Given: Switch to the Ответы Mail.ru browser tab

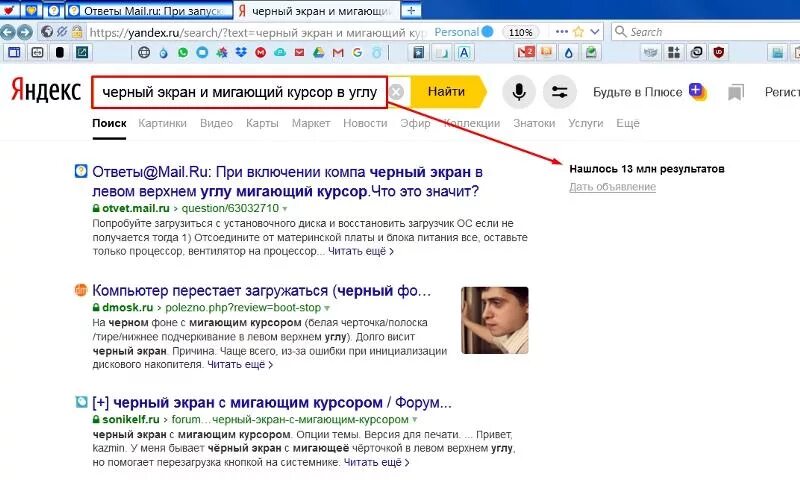Looking at the screenshot, I should (x=150, y=11).
